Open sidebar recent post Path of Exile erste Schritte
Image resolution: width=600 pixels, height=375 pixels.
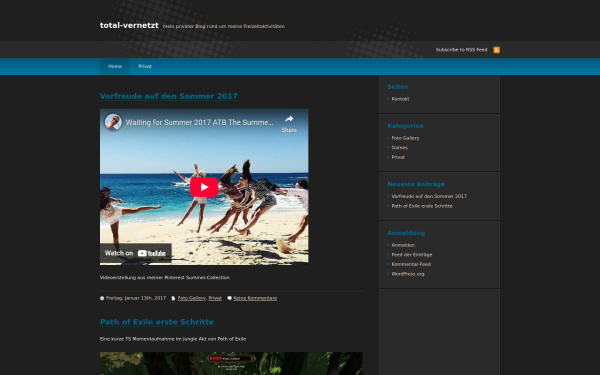pyautogui.click(x=422, y=206)
